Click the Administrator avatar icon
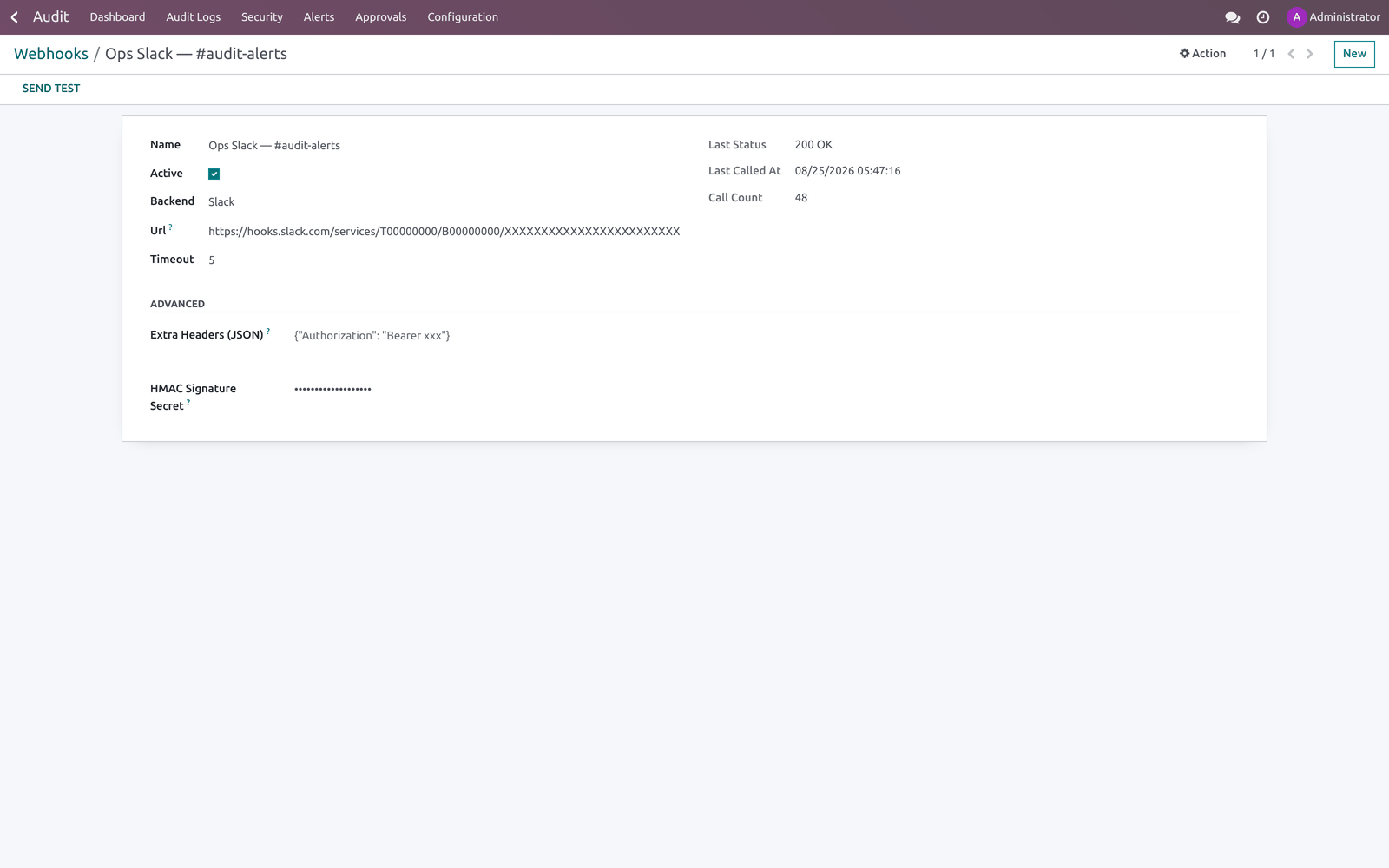The width and height of the screenshot is (1389, 868). 1296,17
